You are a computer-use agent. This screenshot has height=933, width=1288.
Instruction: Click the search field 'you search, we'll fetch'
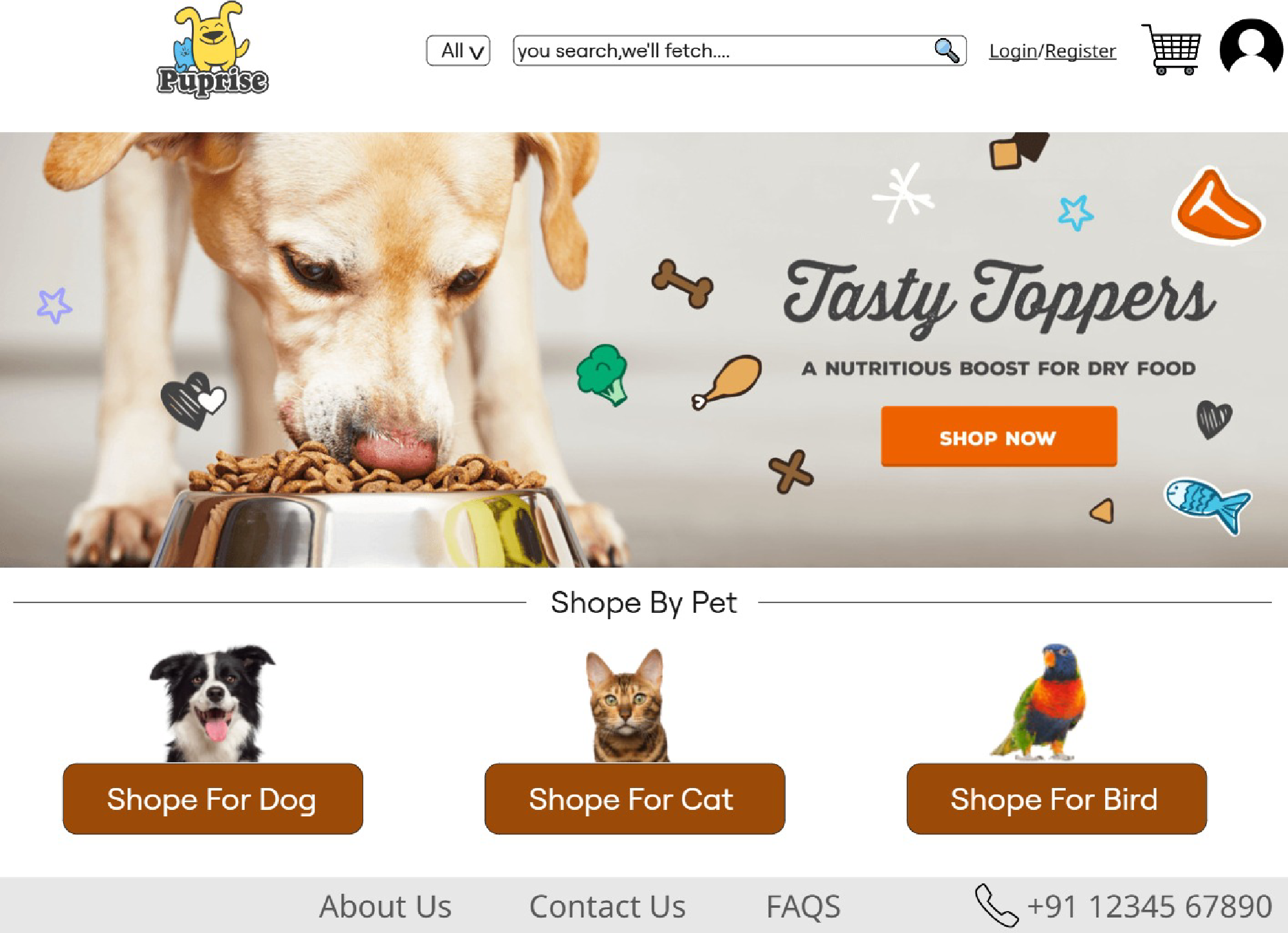pyautogui.click(x=739, y=51)
